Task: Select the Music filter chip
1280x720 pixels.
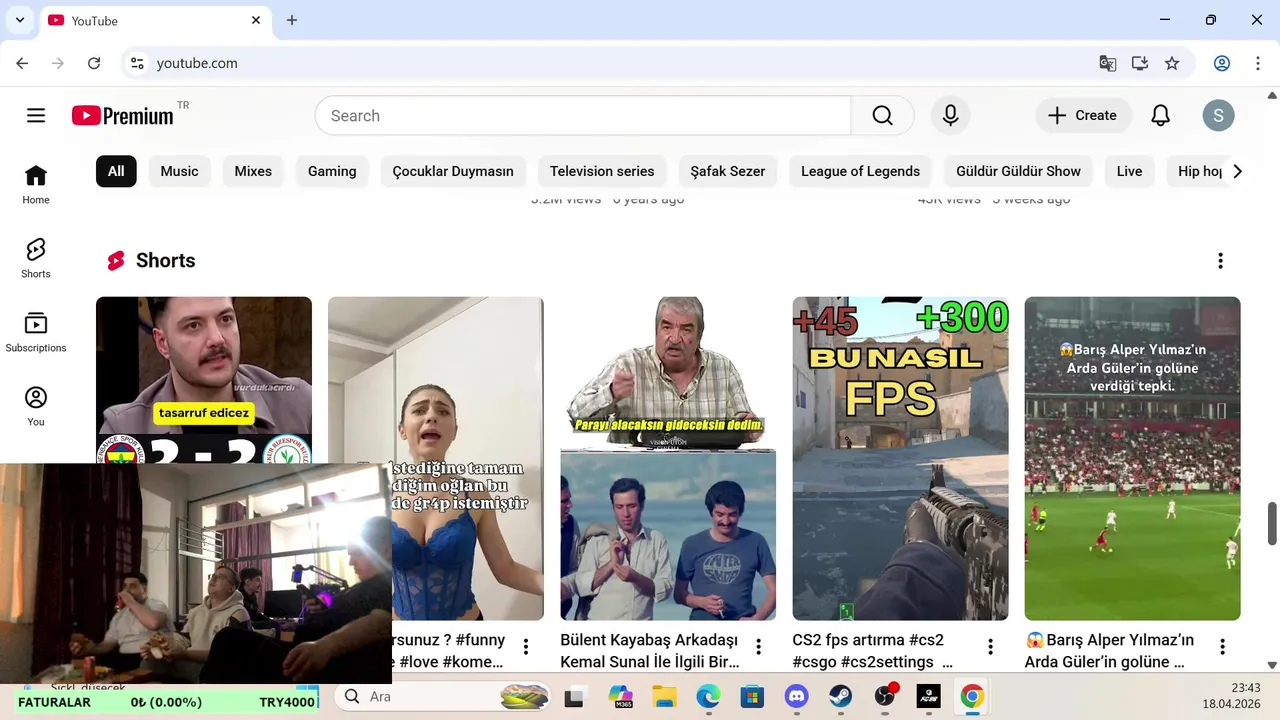Action: [180, 171]
